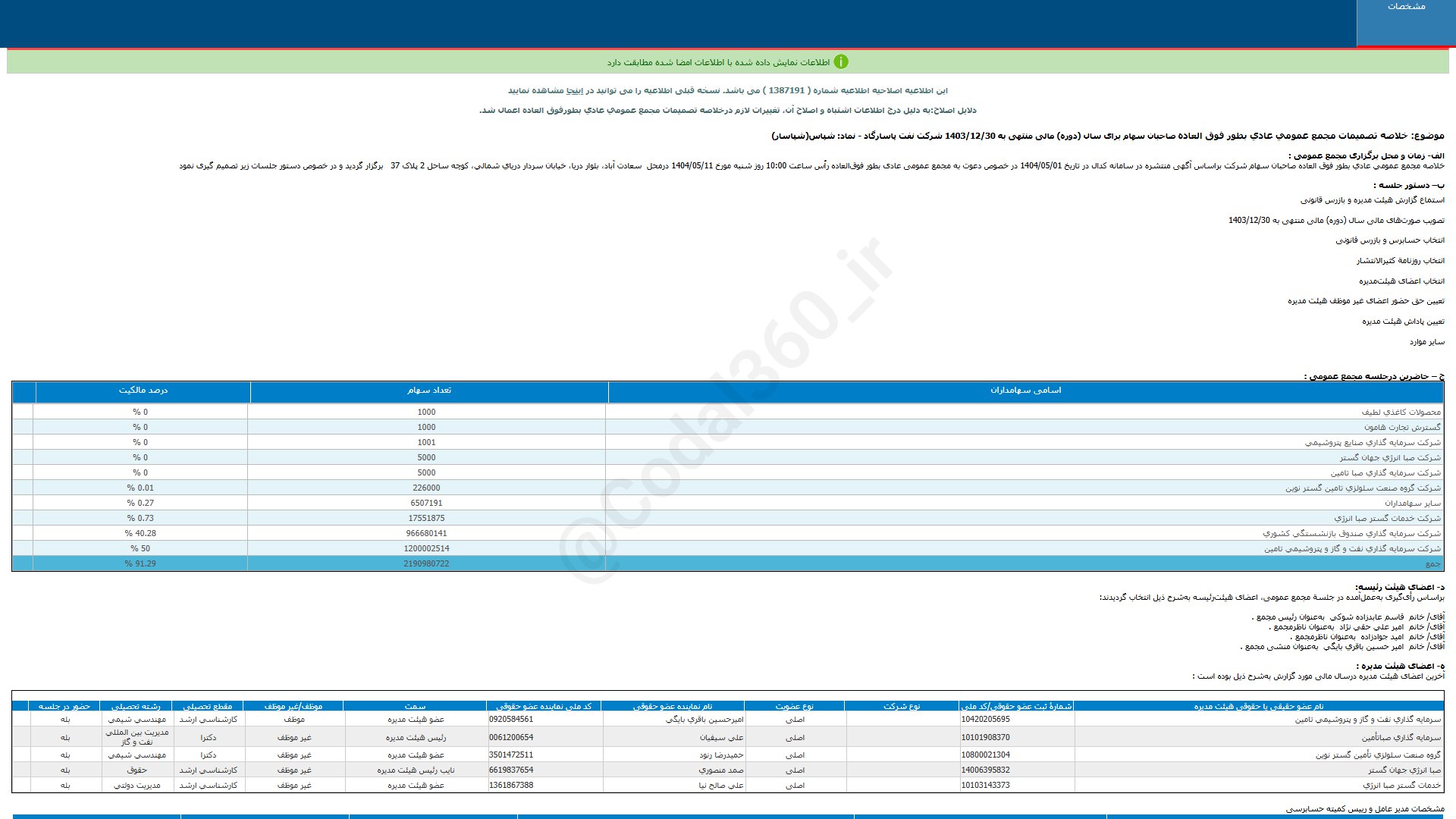1456x819 pixels.
Task: Click registration number 10800021304
Action: click(985, 755)
